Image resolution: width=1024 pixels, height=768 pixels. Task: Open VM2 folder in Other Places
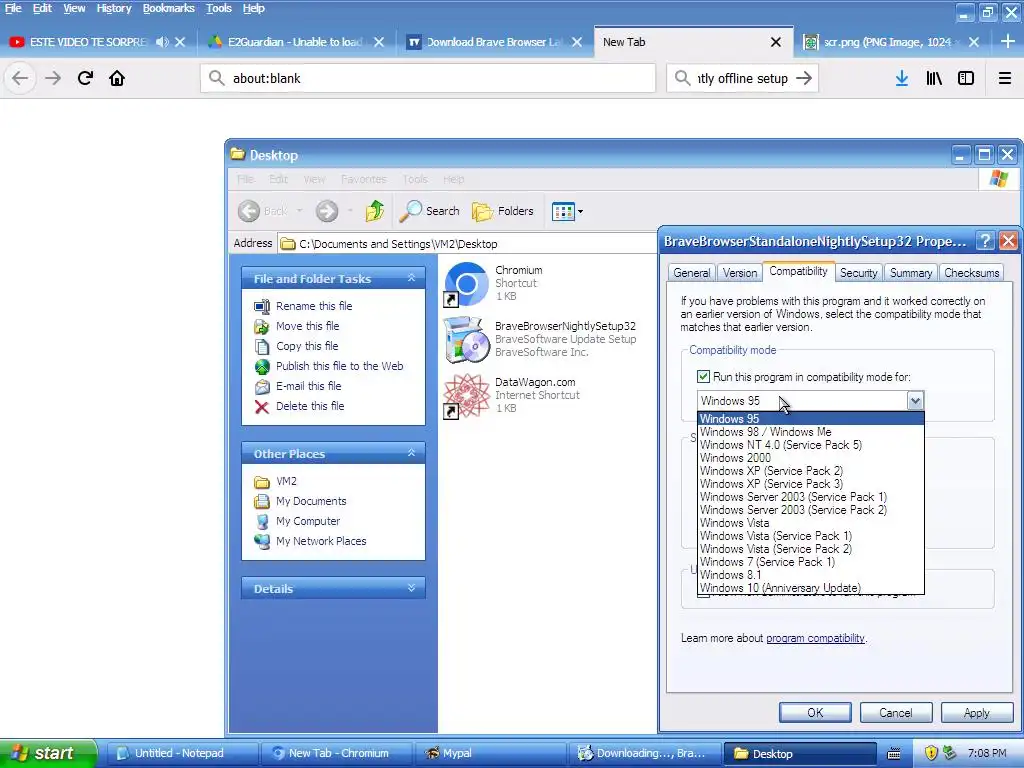286,481
